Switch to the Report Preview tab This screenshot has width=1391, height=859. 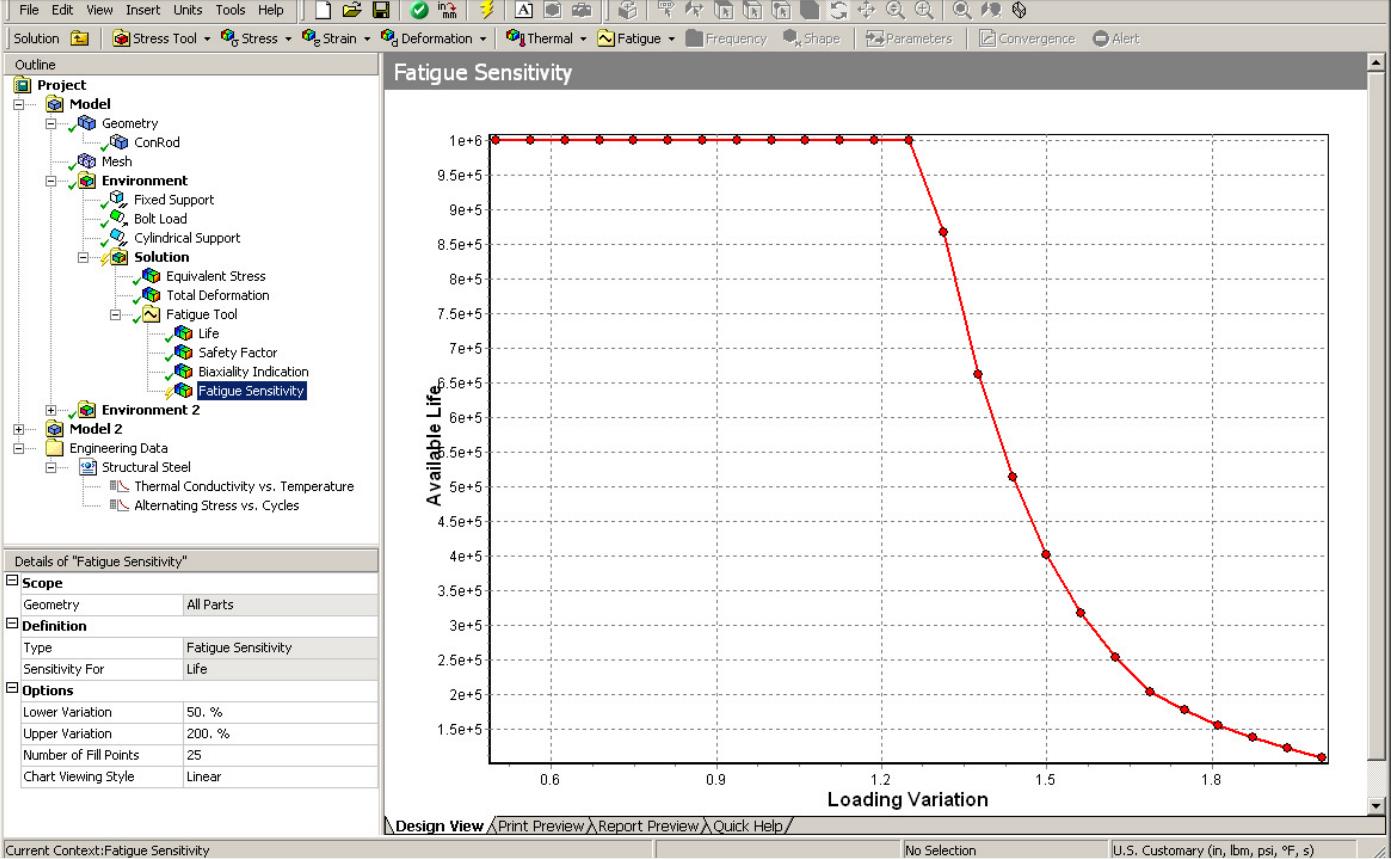click(650, 826)
